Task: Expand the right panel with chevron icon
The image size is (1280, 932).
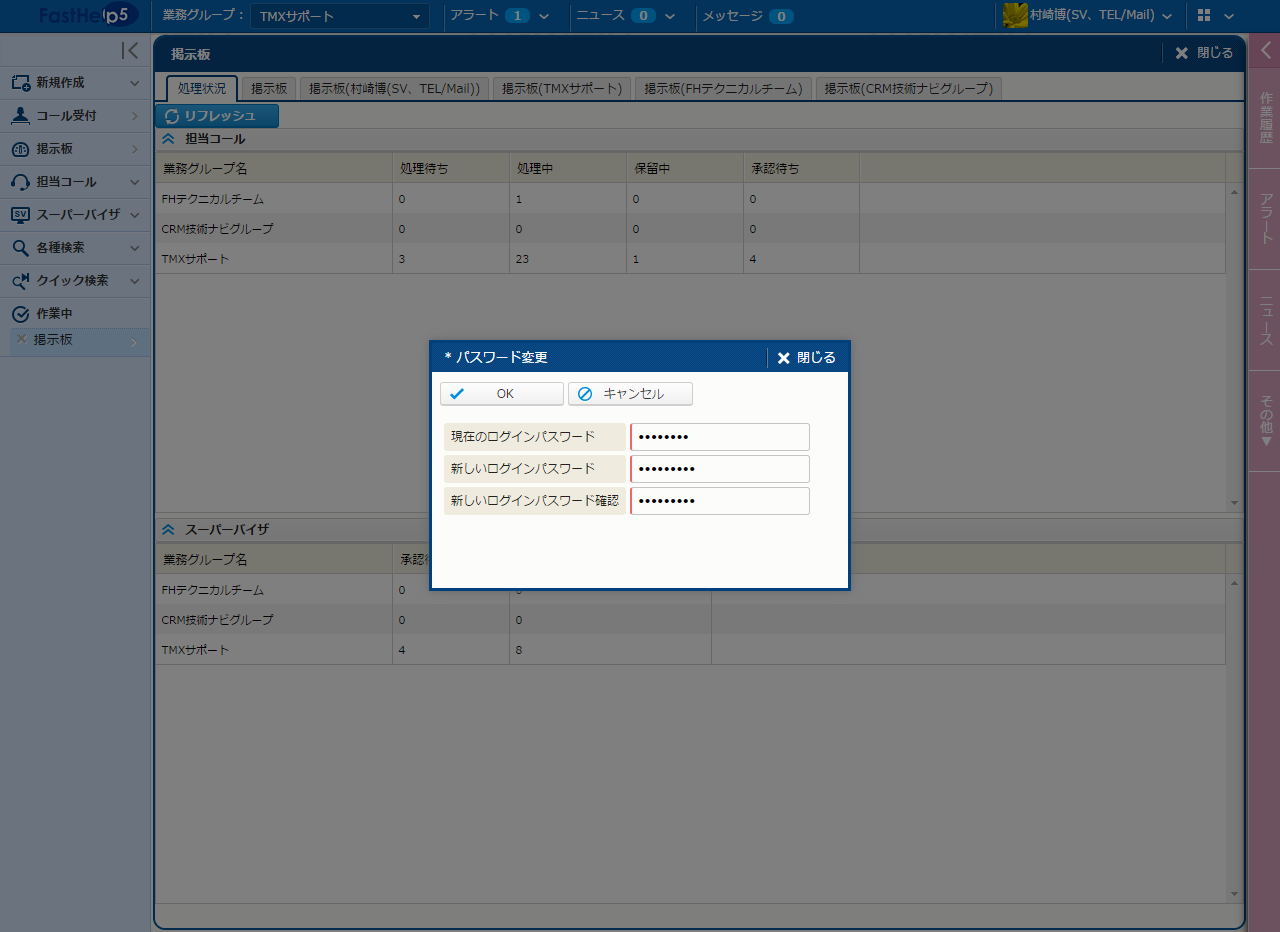Action: (1265, 51)
